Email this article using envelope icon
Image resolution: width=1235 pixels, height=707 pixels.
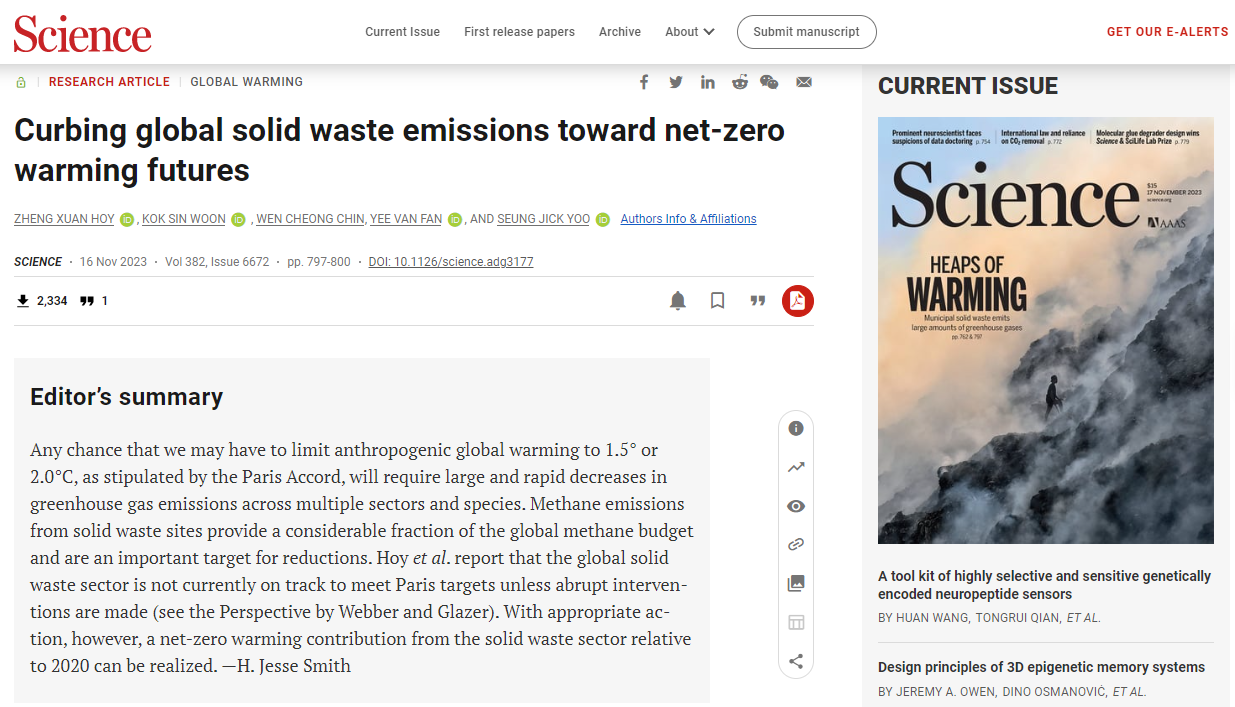point(804,82)
